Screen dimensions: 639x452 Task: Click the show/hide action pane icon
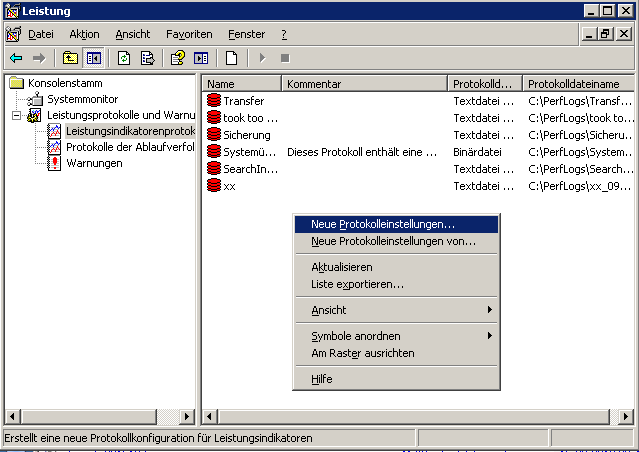coord(201,58)
